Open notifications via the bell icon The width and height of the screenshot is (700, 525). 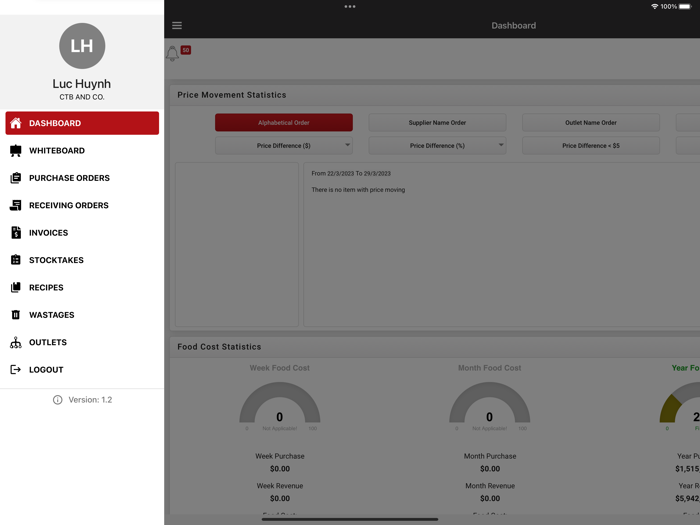coord(172,54)
